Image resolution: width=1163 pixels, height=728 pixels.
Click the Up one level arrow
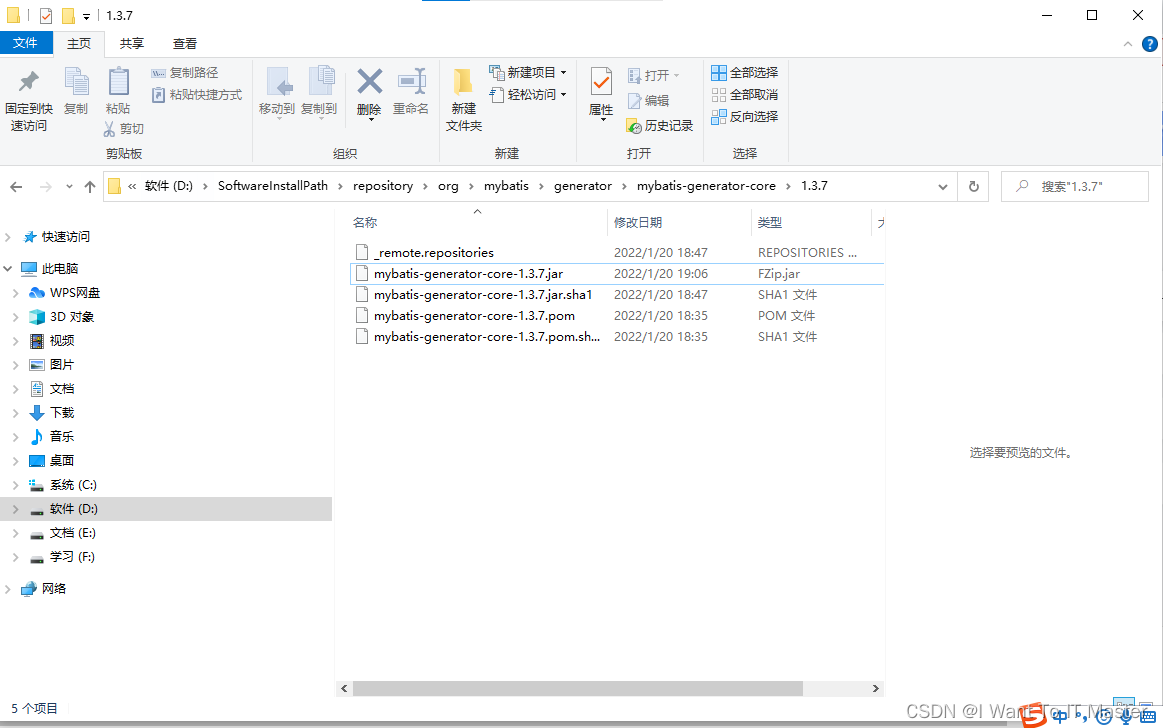tap(90, 187)
